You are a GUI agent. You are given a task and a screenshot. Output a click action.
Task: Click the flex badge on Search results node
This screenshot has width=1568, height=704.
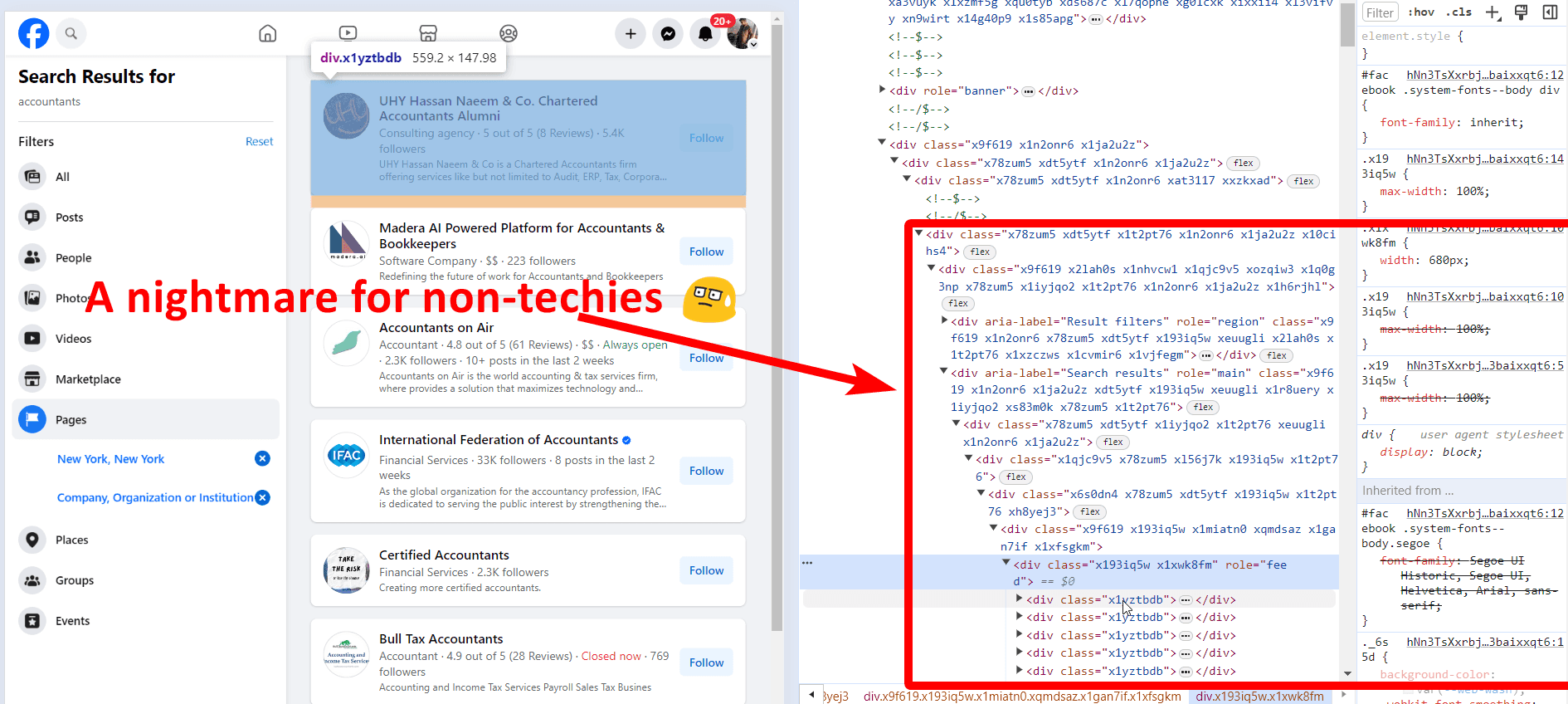[x=1203, y=407]
